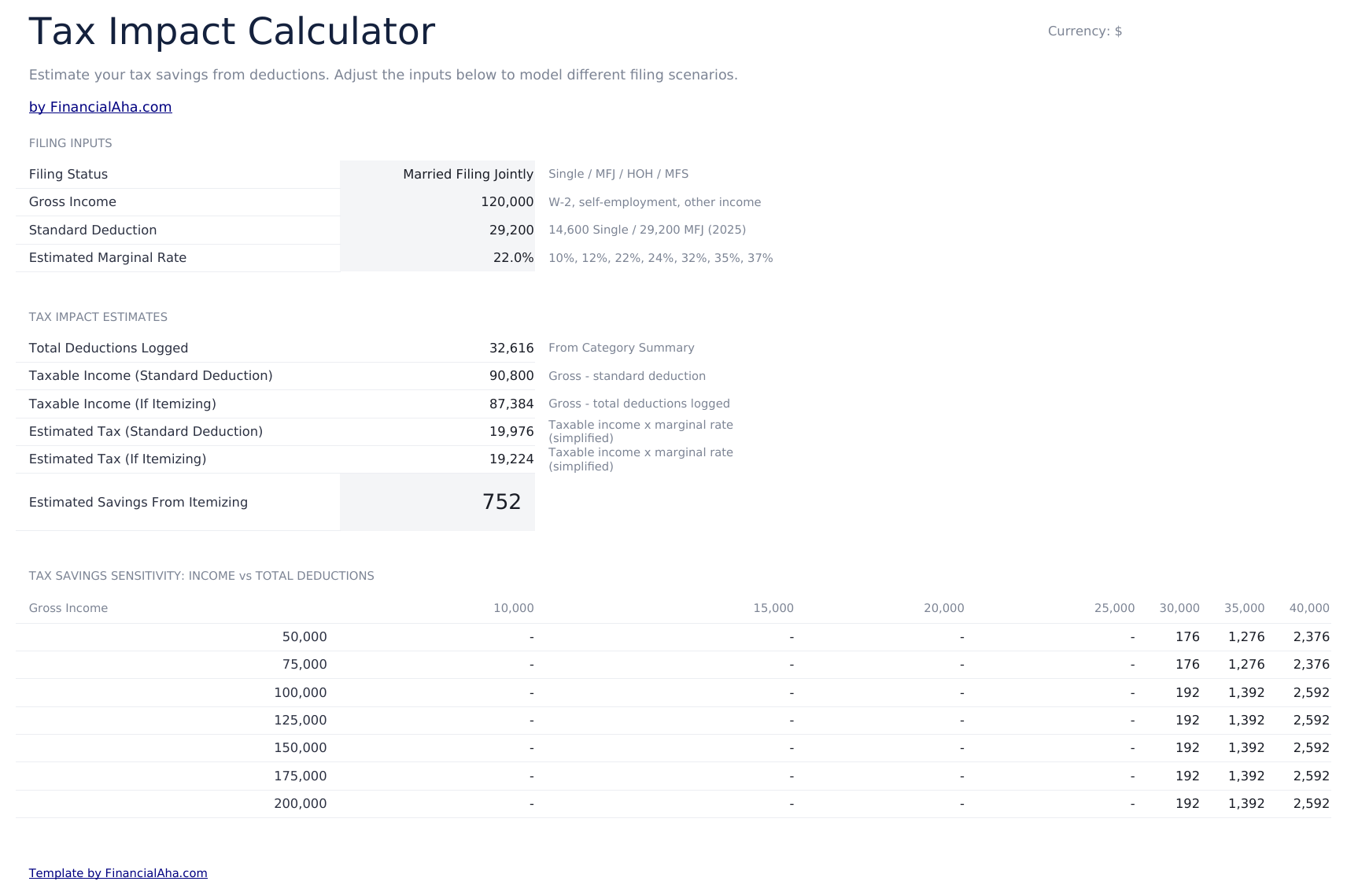Edit the Standard Deduction value 29,200
The height and width of the screenshot is (896, 1347).
437,230
